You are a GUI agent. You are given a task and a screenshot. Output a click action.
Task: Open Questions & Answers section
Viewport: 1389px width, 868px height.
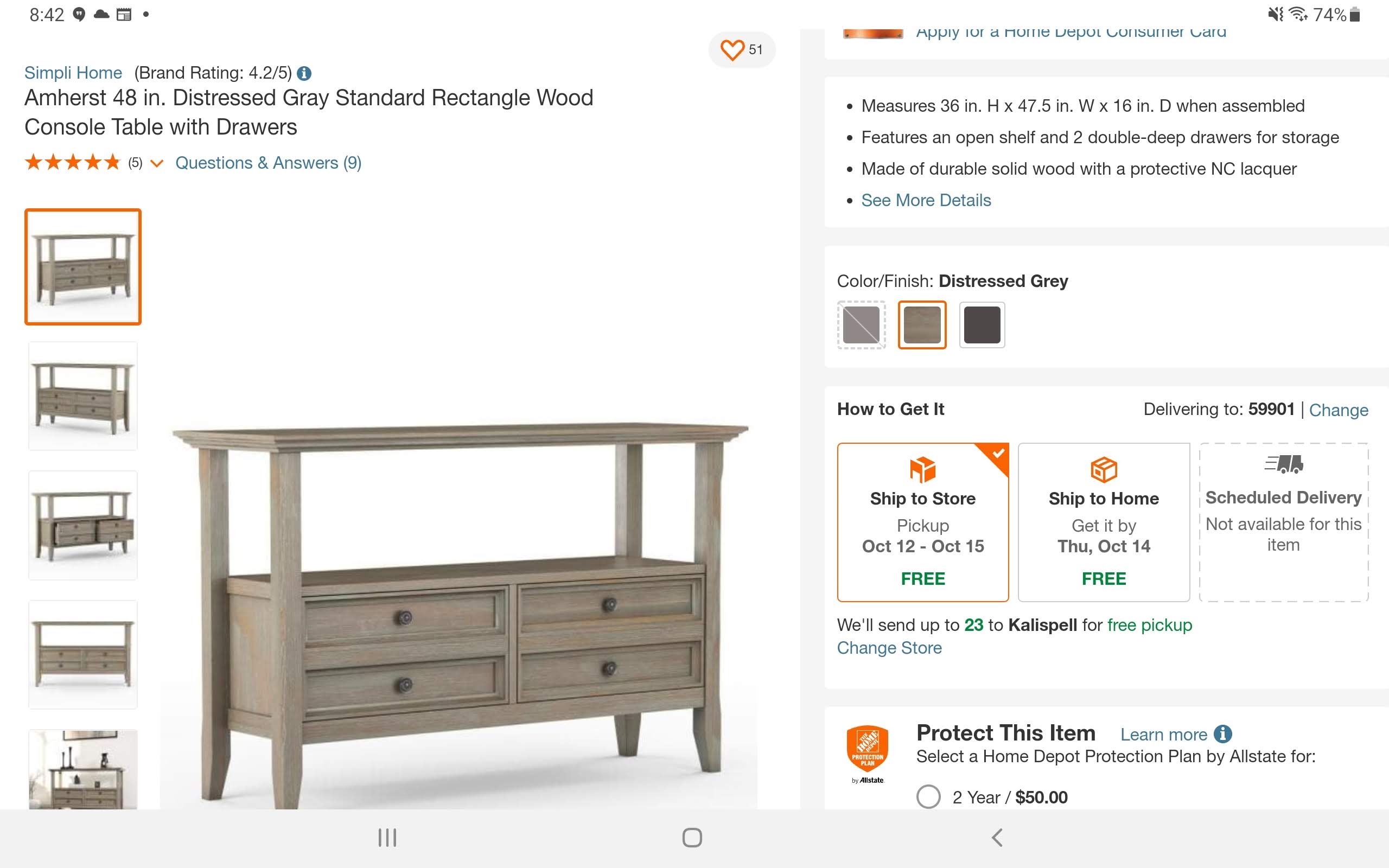pos(268,163)
